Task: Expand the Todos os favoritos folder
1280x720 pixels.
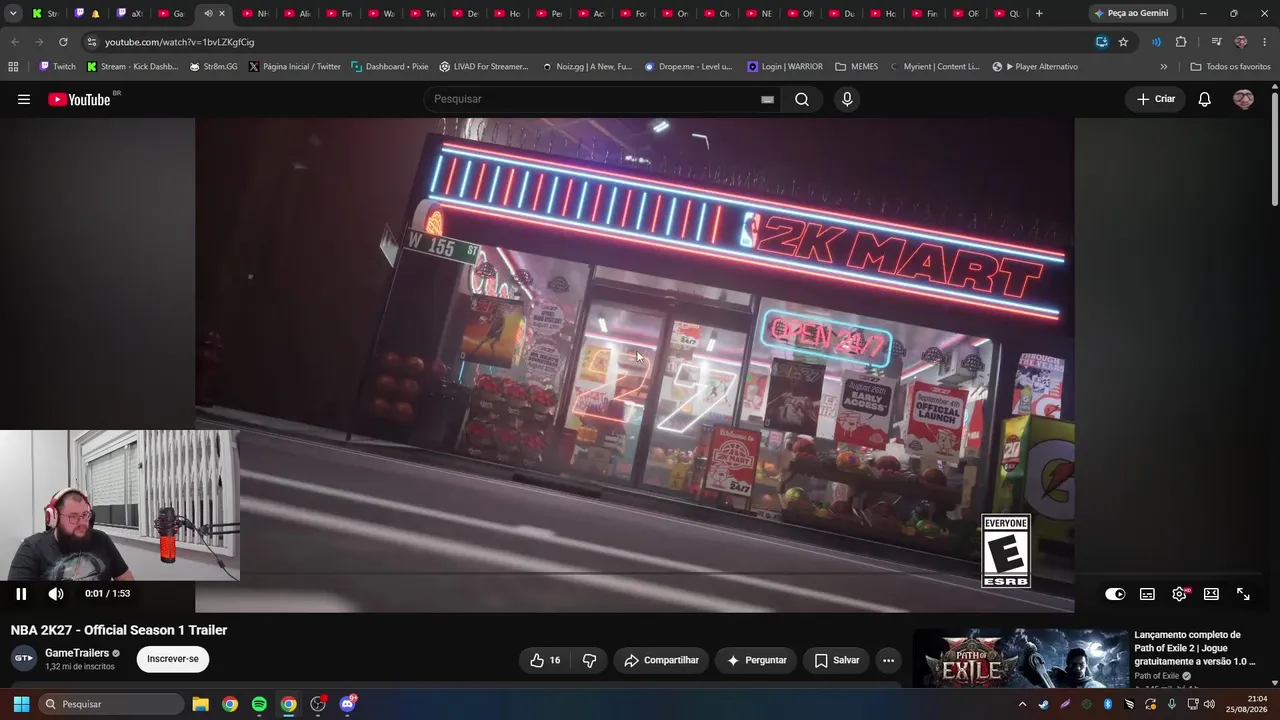Action: point(1230,67)
